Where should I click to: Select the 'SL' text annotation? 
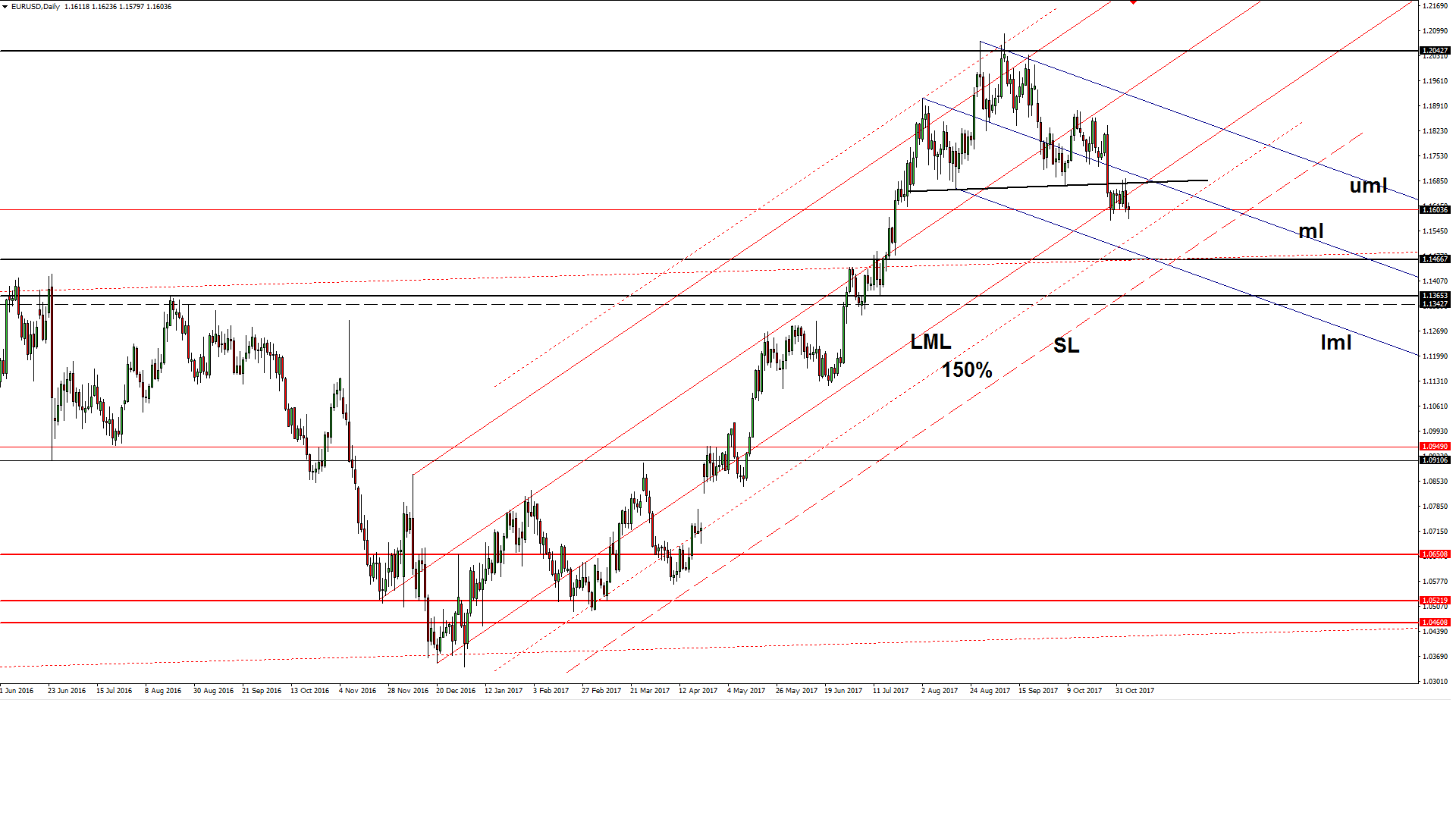[x=1066, y=346]
